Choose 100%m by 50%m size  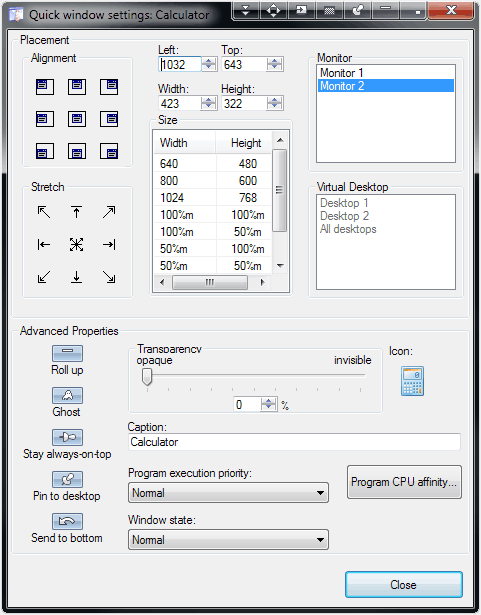click(x=213, y=232)
